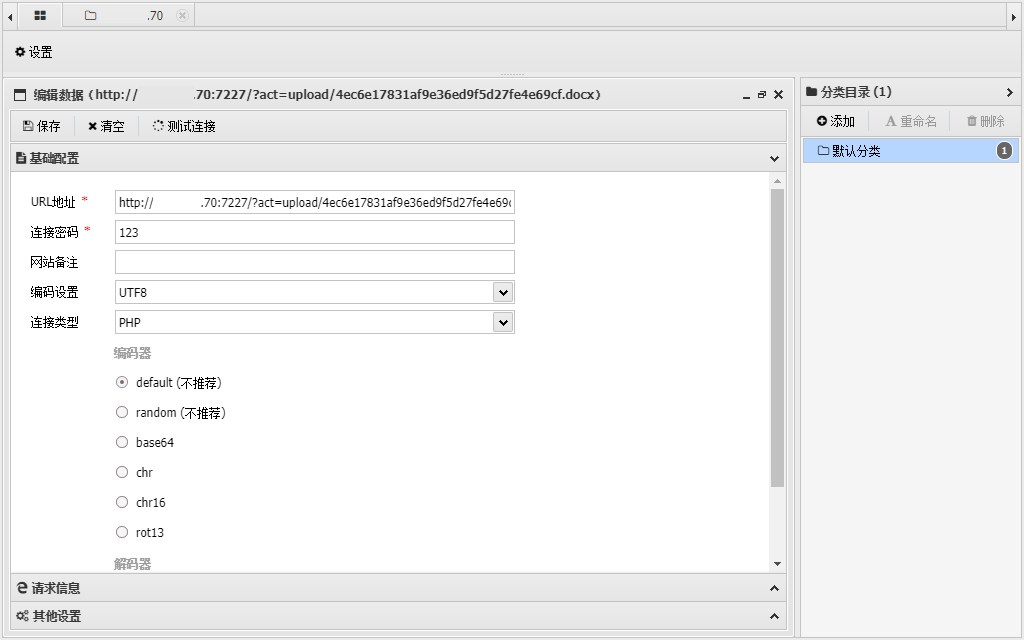Close the .70 tab
This screenshot has height=640, width=1024.
183,15
